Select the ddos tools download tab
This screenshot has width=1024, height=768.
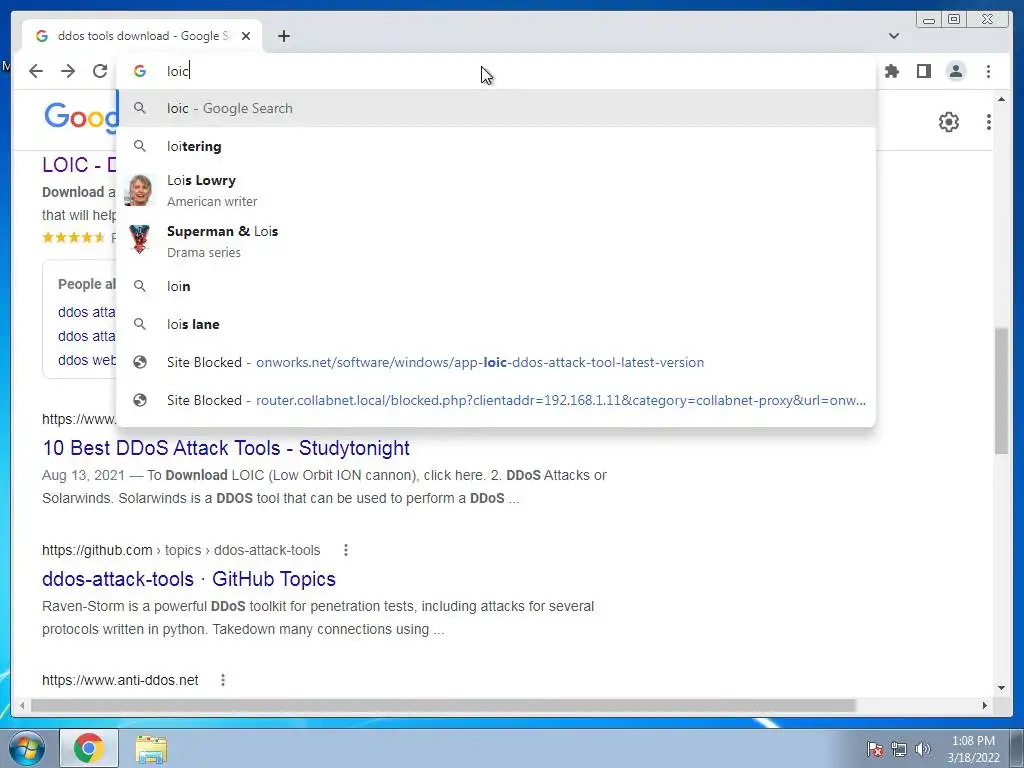[x=142, y=36]
